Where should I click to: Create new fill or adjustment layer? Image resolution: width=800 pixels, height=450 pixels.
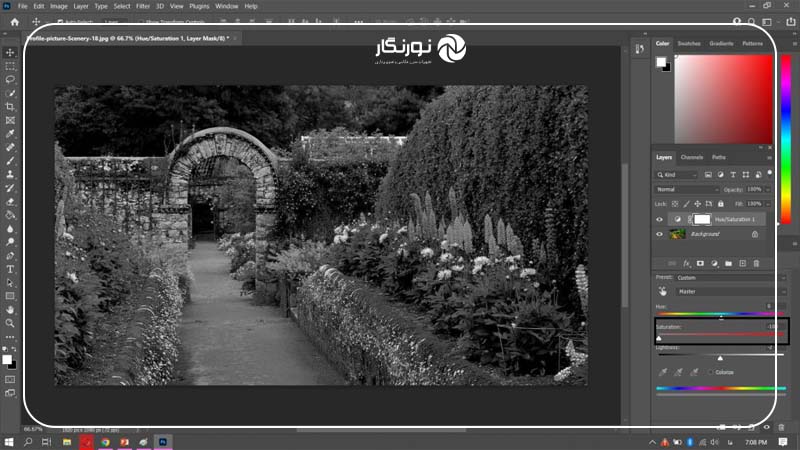(714, 263)
